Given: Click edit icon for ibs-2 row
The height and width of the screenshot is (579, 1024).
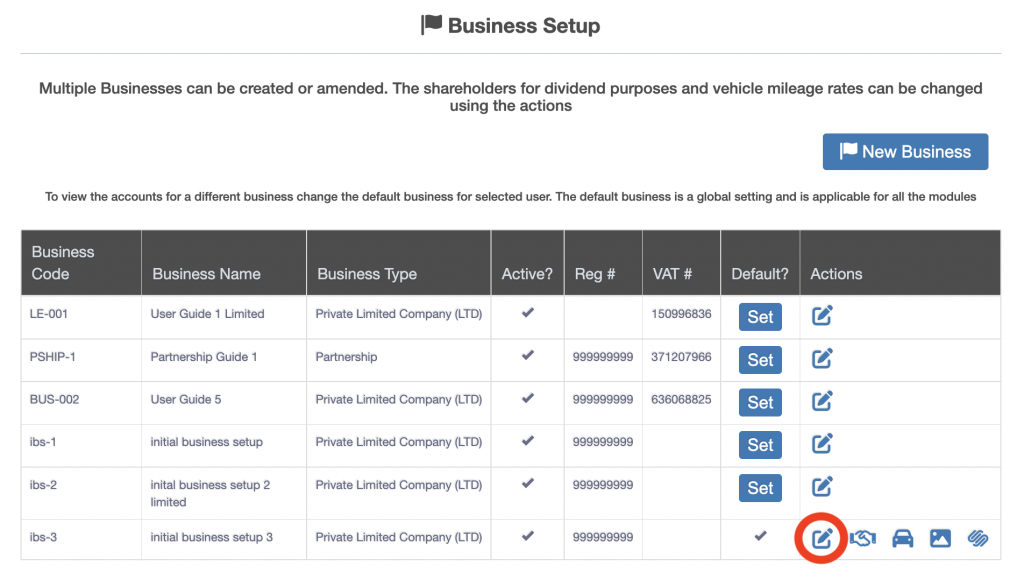Looking at the screenshot, I should click(x=822, y=487).
